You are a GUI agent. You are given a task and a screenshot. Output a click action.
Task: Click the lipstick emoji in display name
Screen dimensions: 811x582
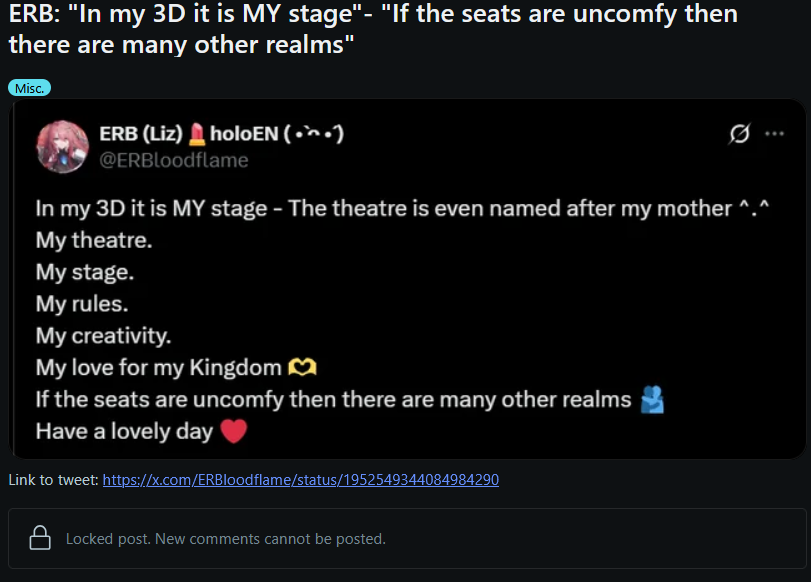point(195,134)
